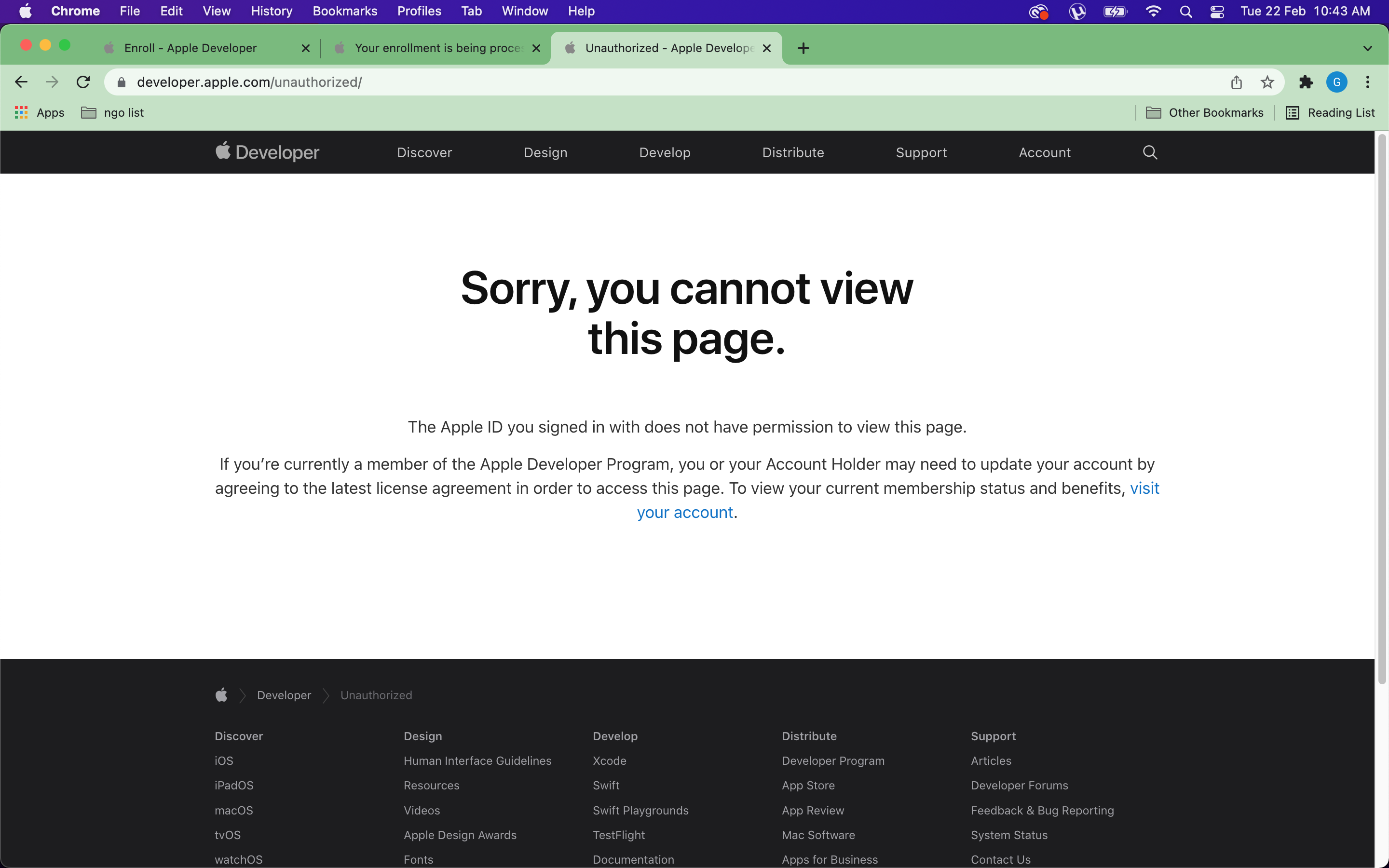Open the Edit menu
Image resolution: width=1389 pixels, height=868 pixels.
tap(171, 11)
